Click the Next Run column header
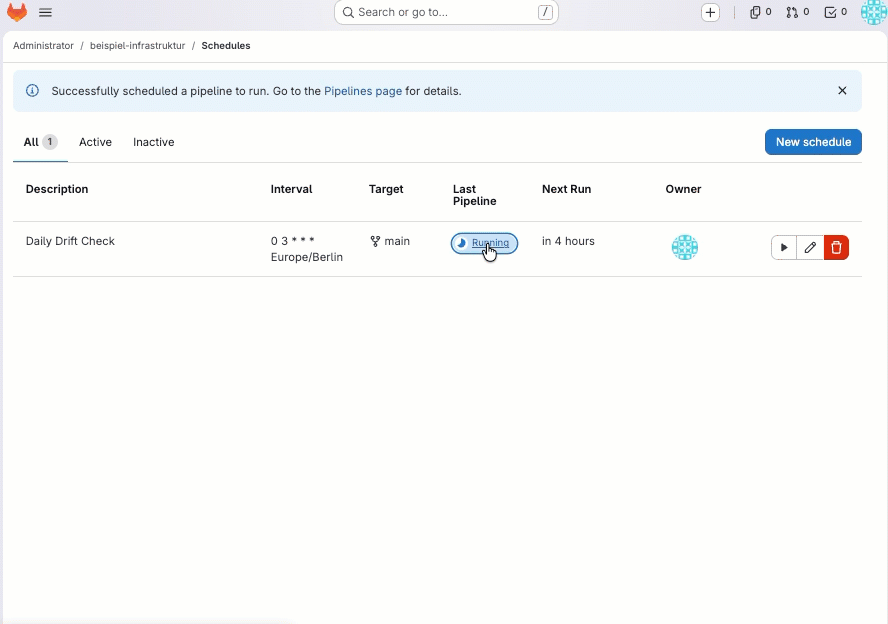This screenshot has height=624, width=888. pos(566,189)
